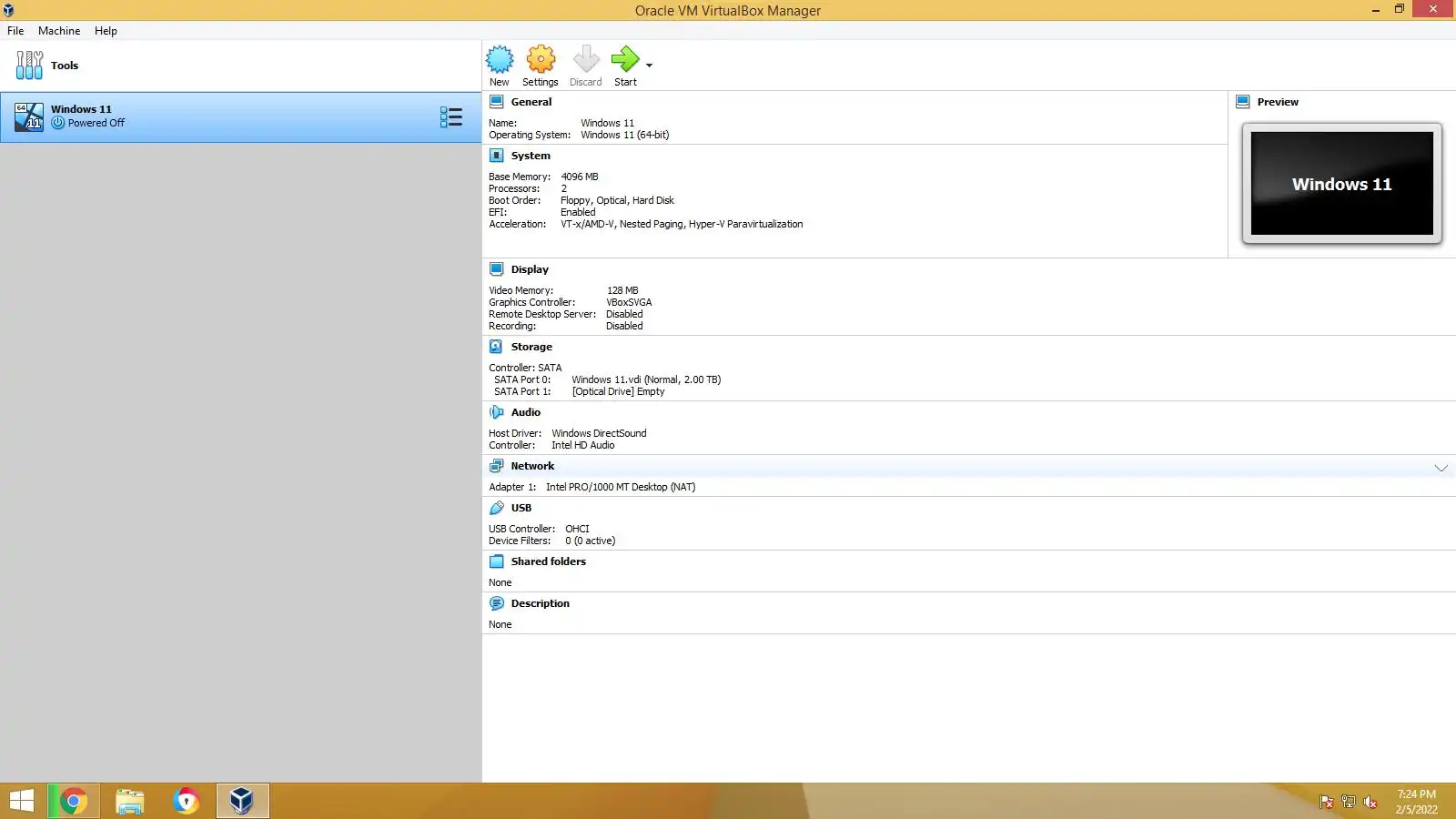Click the Powered Off status text
Image resolution: width=1456 pixels, height=819 pixels.
96,123
